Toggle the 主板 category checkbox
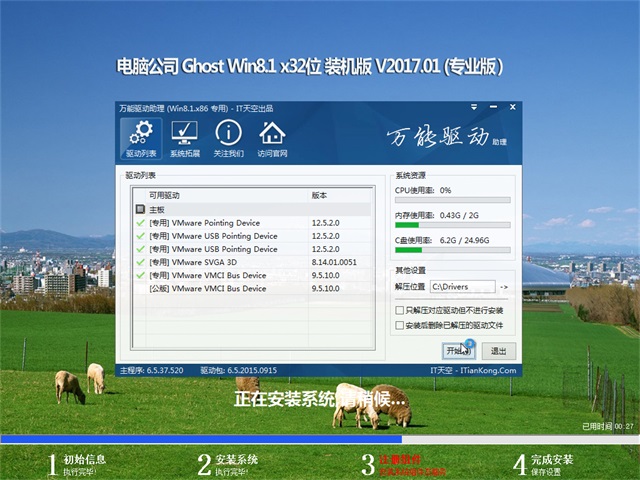 (x=140, y=209)
